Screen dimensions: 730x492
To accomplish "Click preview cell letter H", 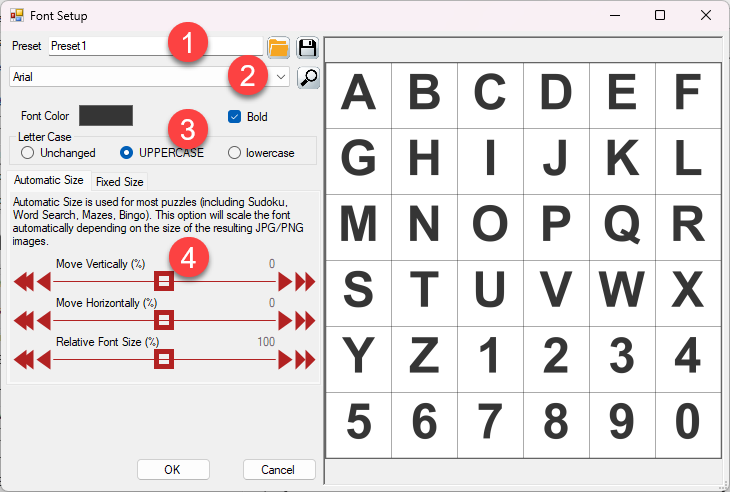I will [x=425, y=161].
